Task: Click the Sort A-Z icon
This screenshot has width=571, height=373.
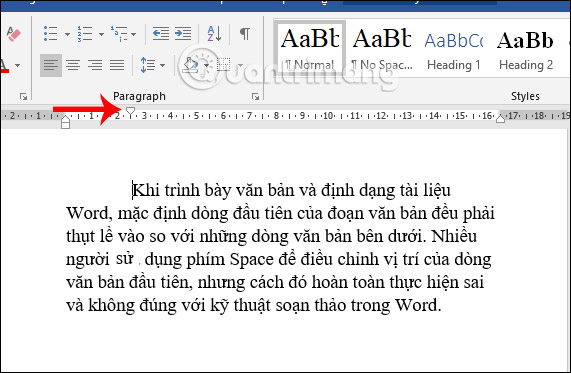Action: tap(214, 34)
